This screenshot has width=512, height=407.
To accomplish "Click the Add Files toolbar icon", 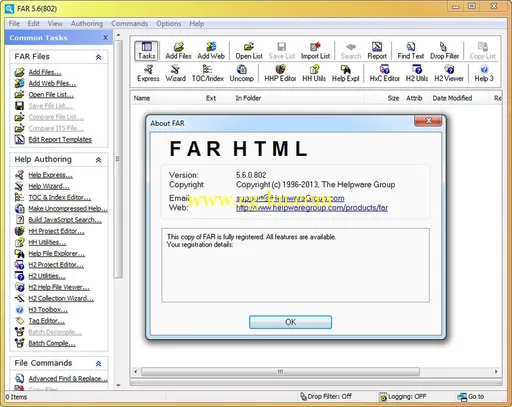I will pos(178,51).
